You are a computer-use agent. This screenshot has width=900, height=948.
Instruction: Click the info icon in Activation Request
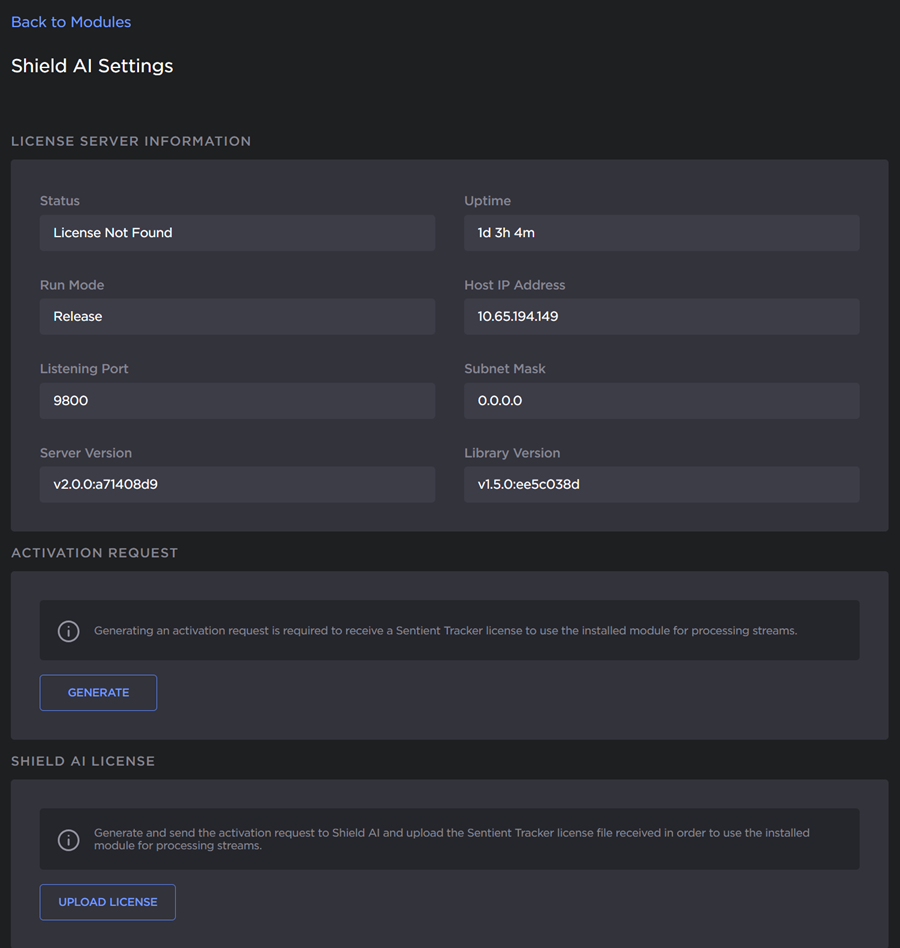tap(68, 631)
